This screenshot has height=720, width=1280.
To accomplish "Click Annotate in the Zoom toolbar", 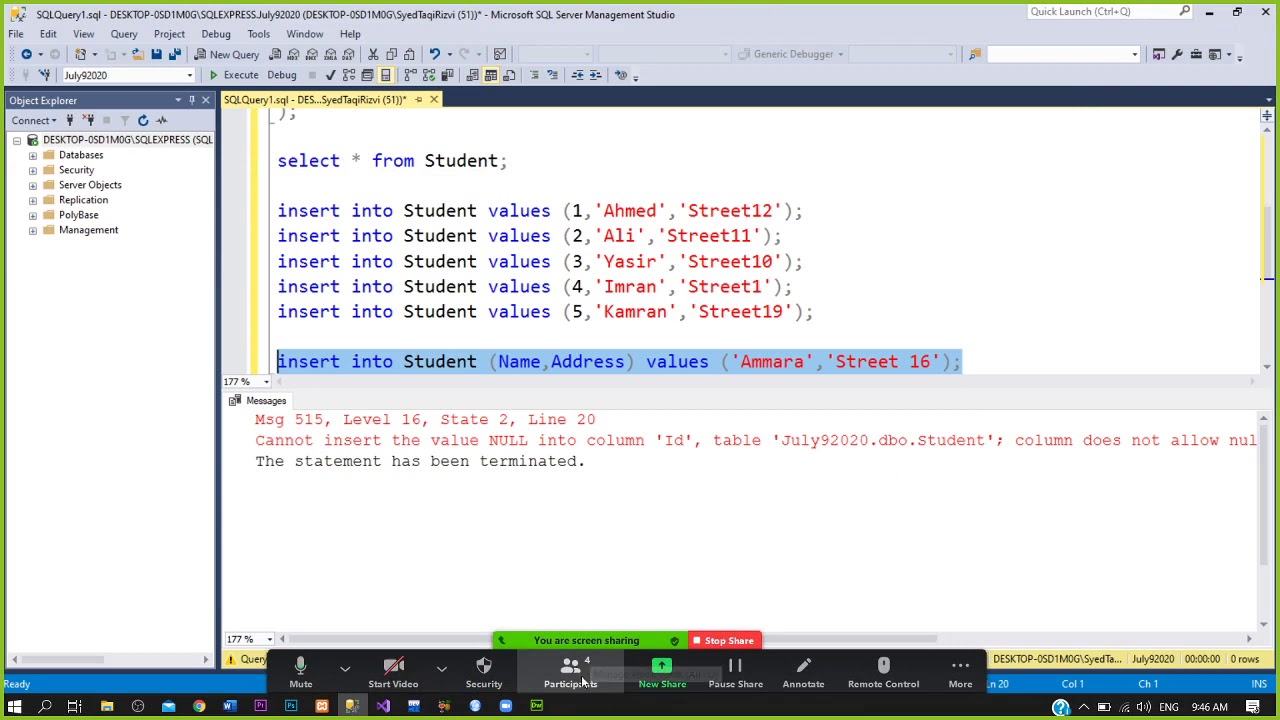I will click(x=803, y=672).
